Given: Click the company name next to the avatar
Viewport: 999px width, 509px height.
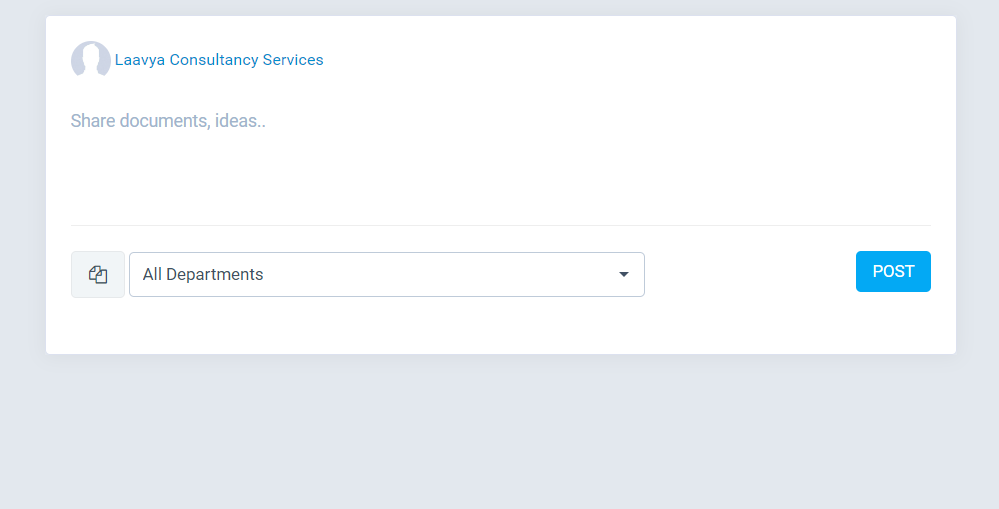Looking at the screenshot, I should coord(219,60).
